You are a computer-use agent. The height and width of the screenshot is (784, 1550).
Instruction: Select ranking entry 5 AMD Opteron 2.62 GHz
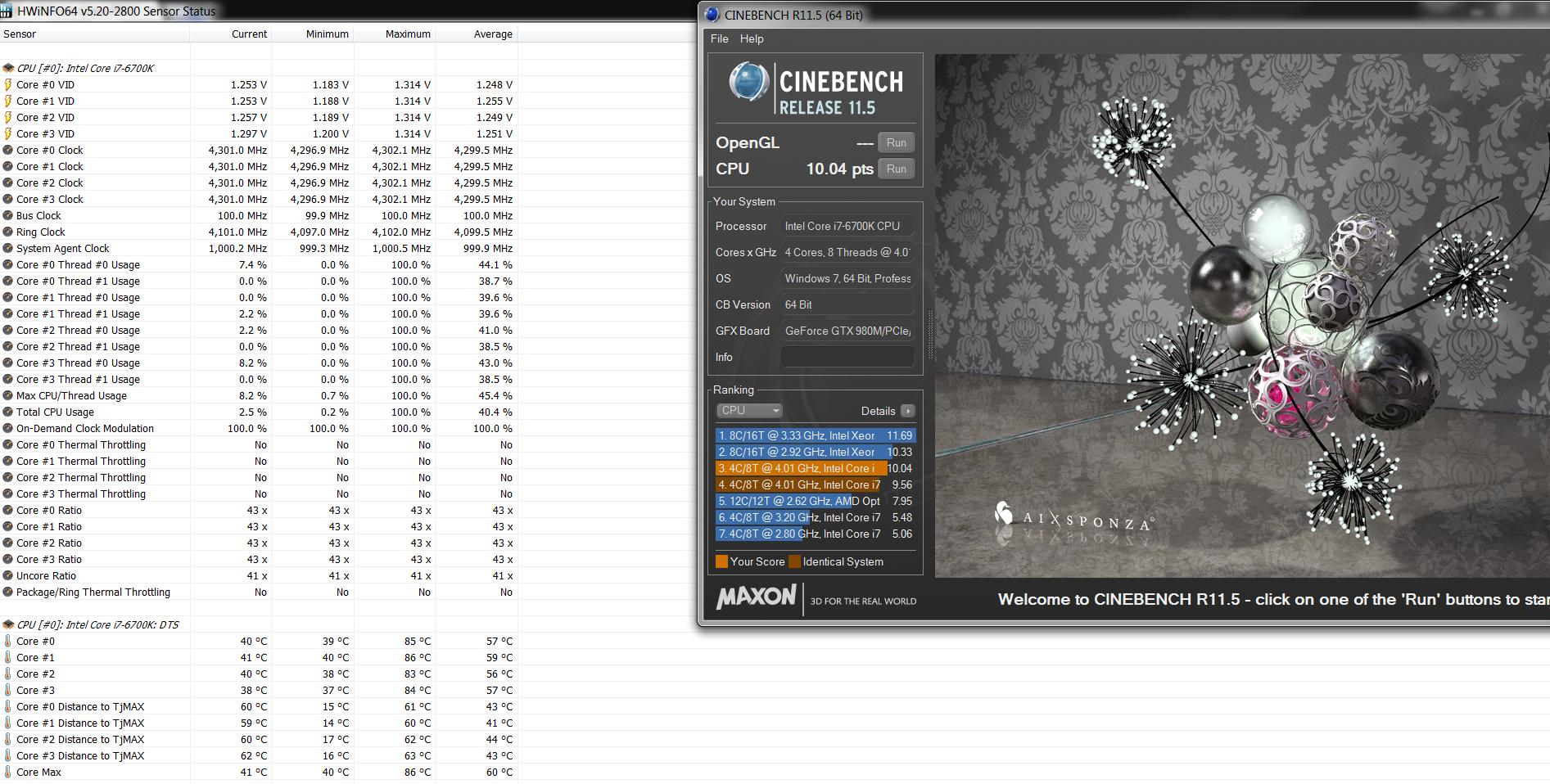click(816, 501)
